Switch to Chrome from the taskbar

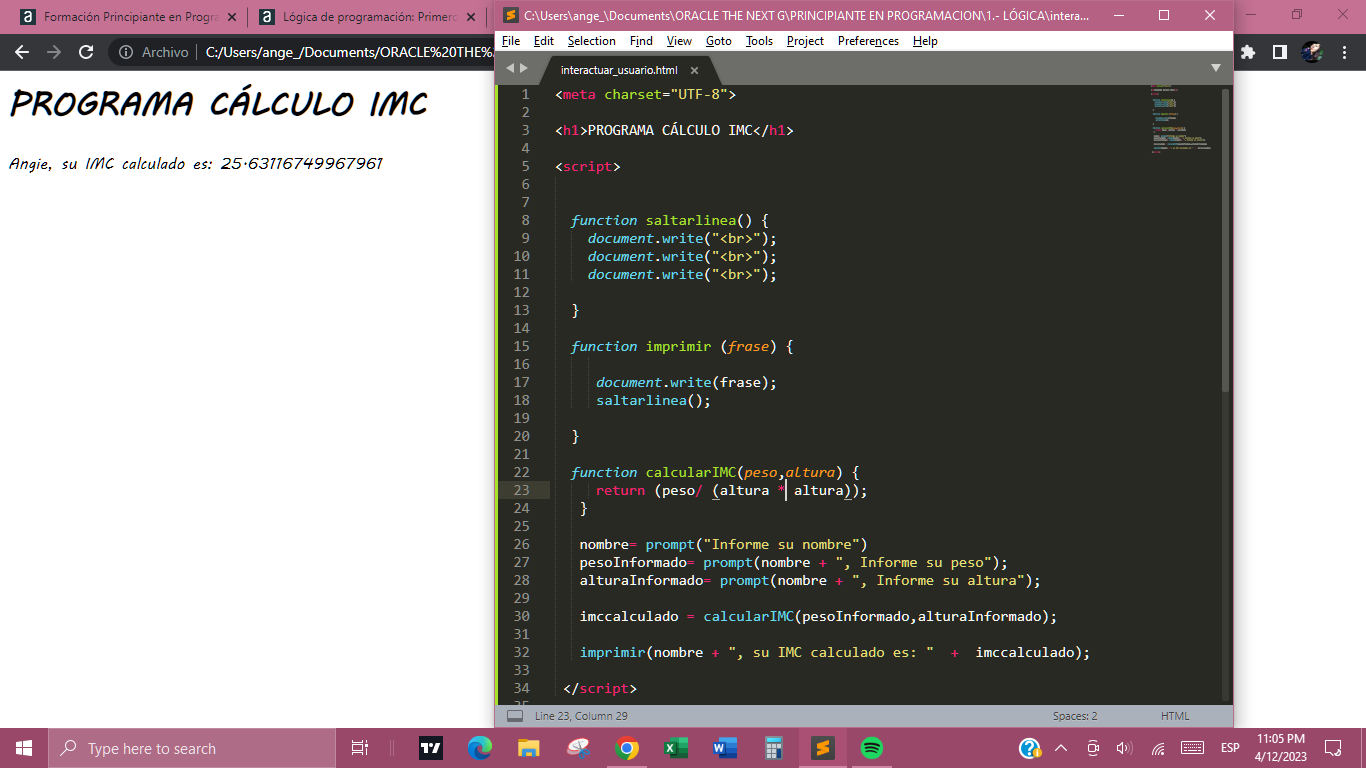tap(627, 748)
